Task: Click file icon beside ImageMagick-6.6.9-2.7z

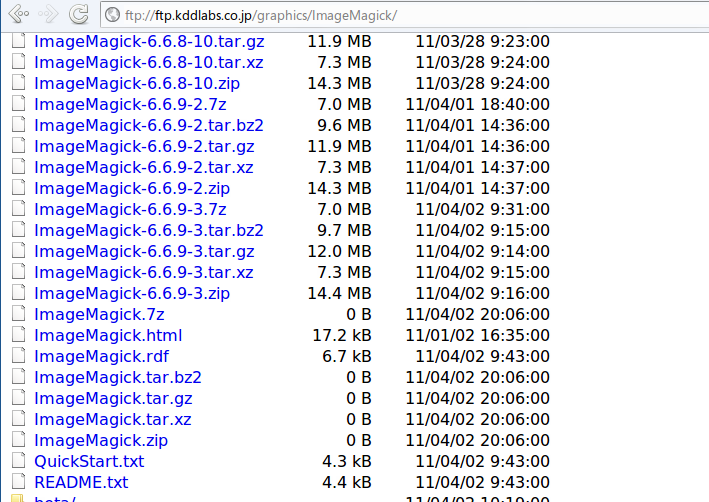Action: pyautogui.click(x=19, y=104)
